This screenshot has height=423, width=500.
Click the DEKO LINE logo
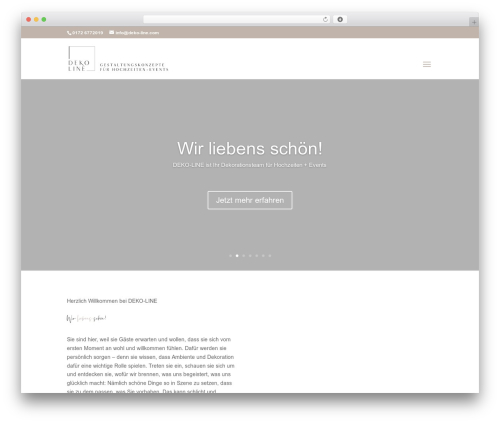(x=81, y=59)
